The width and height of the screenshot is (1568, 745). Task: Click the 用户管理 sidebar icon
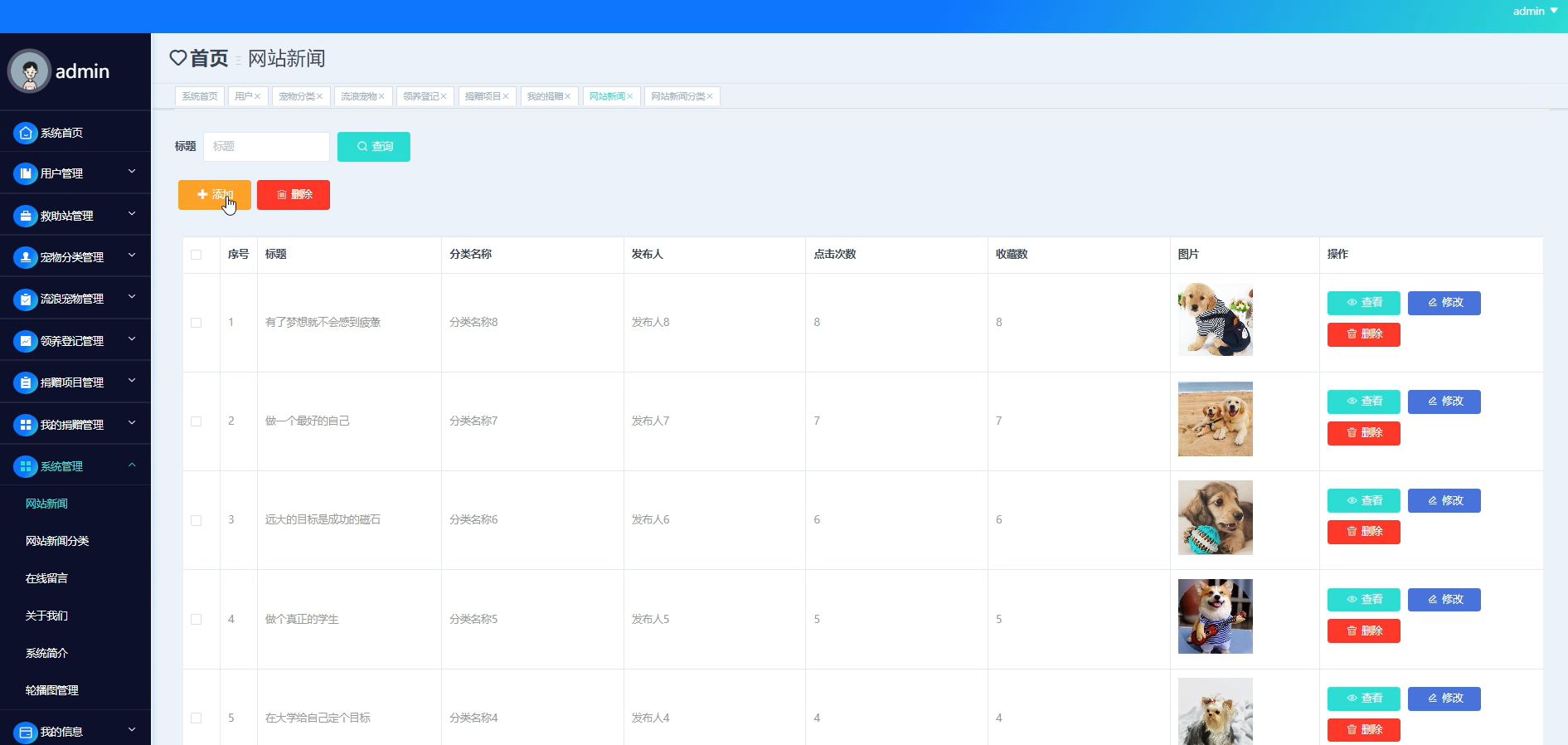pos(26,173)
